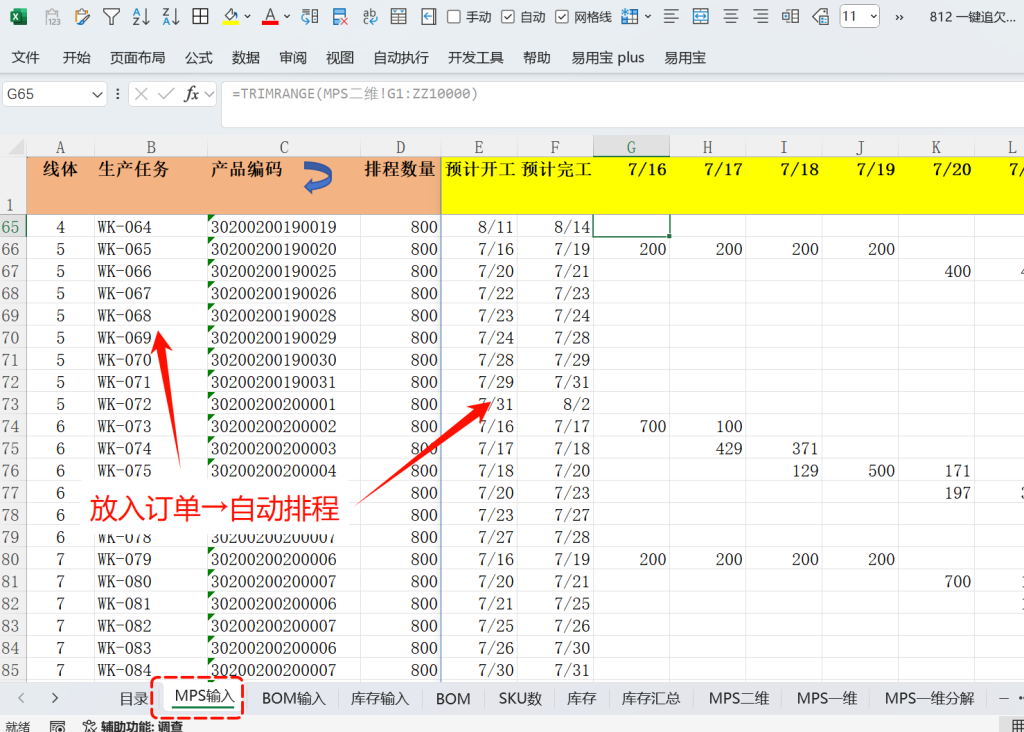
Task: Switch to the MPS一维分解 sheet tab
Action: point(929,698)
